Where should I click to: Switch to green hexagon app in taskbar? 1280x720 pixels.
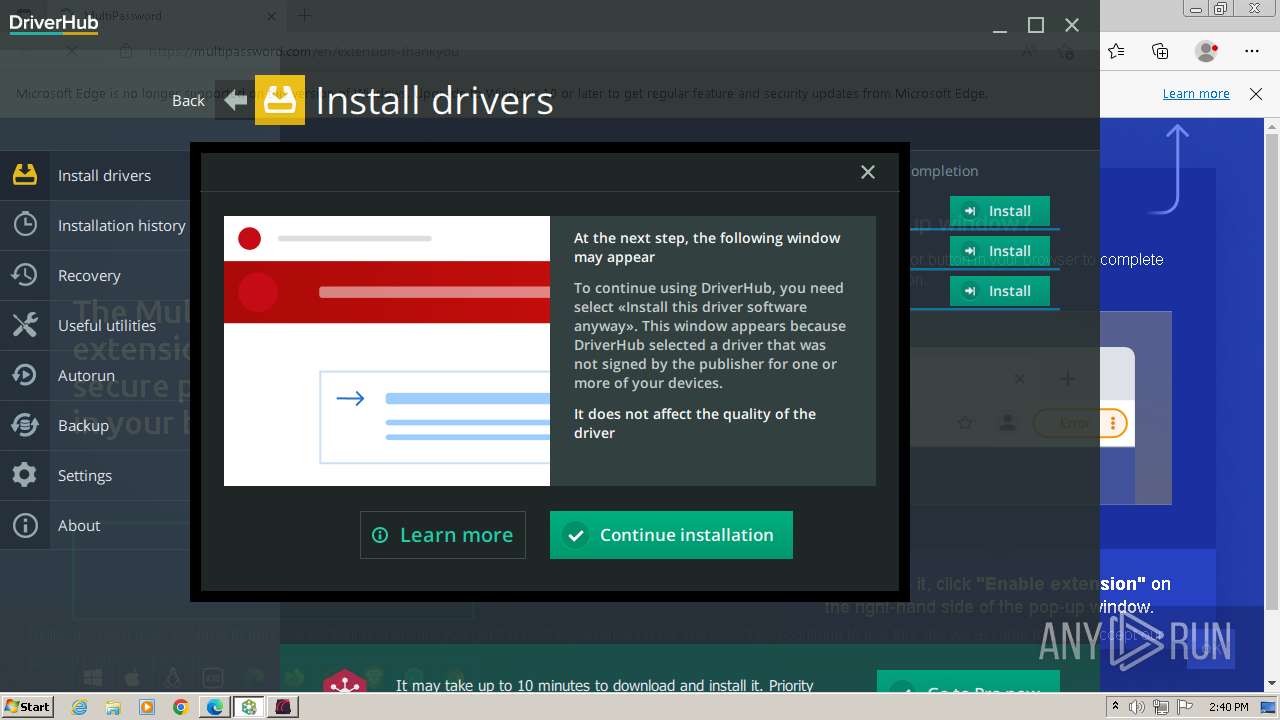point(248,707)
